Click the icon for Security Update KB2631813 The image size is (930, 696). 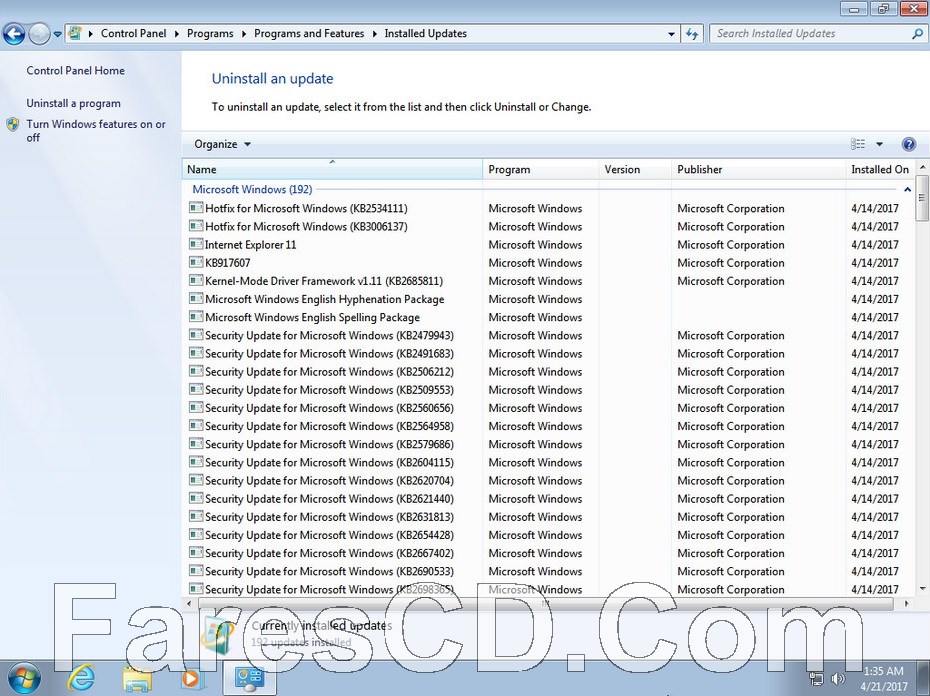point(196,516)
